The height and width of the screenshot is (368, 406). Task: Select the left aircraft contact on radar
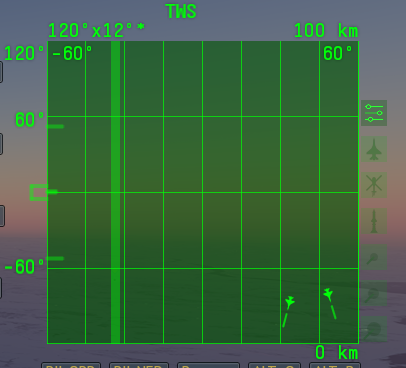(x=290, y=302)
